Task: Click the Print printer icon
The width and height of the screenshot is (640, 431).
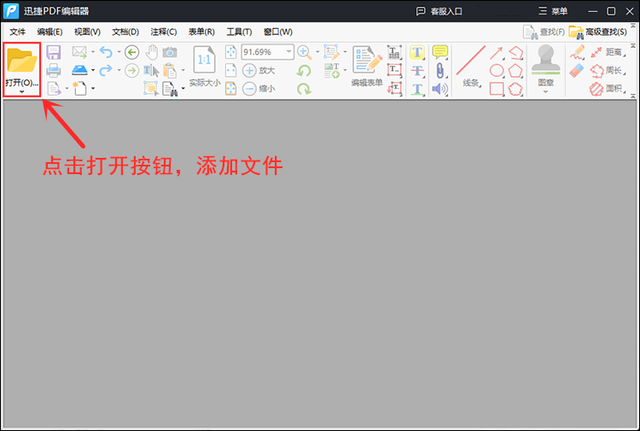Action: point(53,70)
